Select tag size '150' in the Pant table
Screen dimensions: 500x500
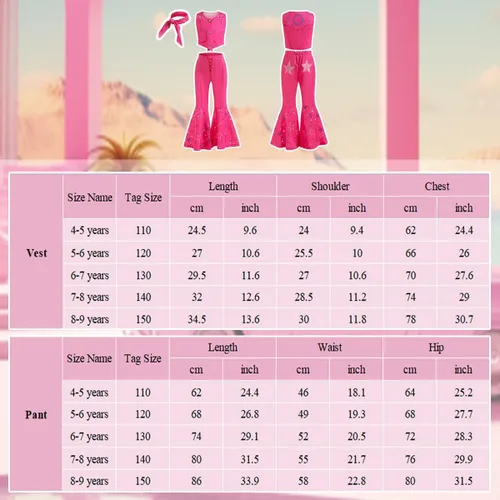click(143, 481)
